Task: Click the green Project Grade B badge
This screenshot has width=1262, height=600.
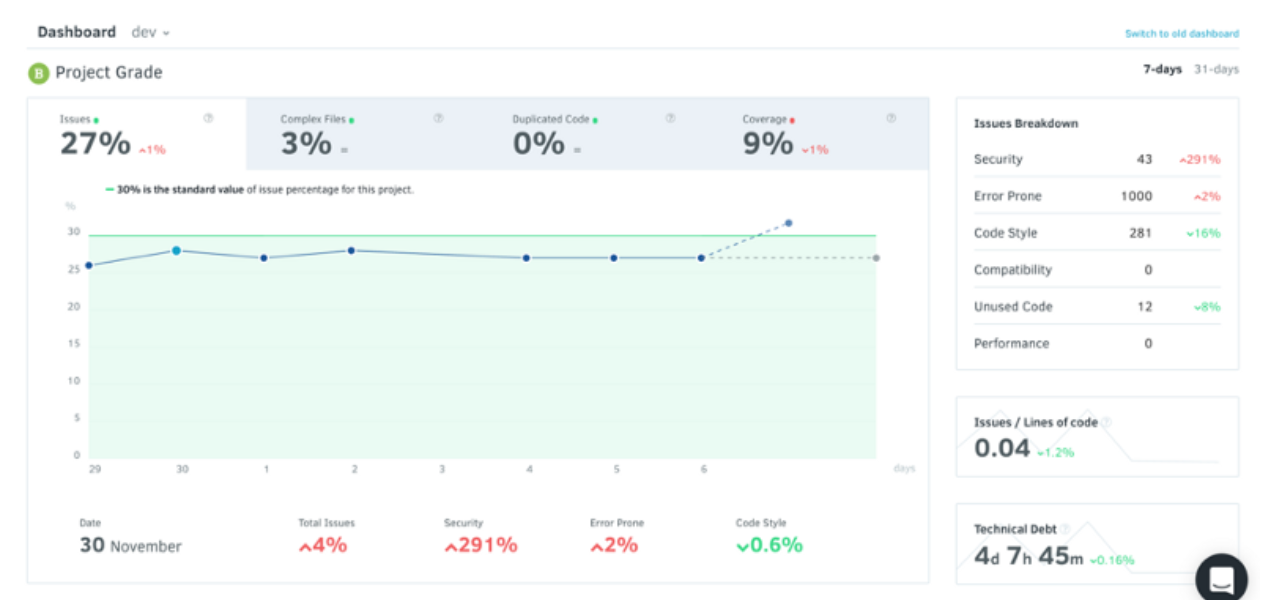Action: tap(38, 72)
